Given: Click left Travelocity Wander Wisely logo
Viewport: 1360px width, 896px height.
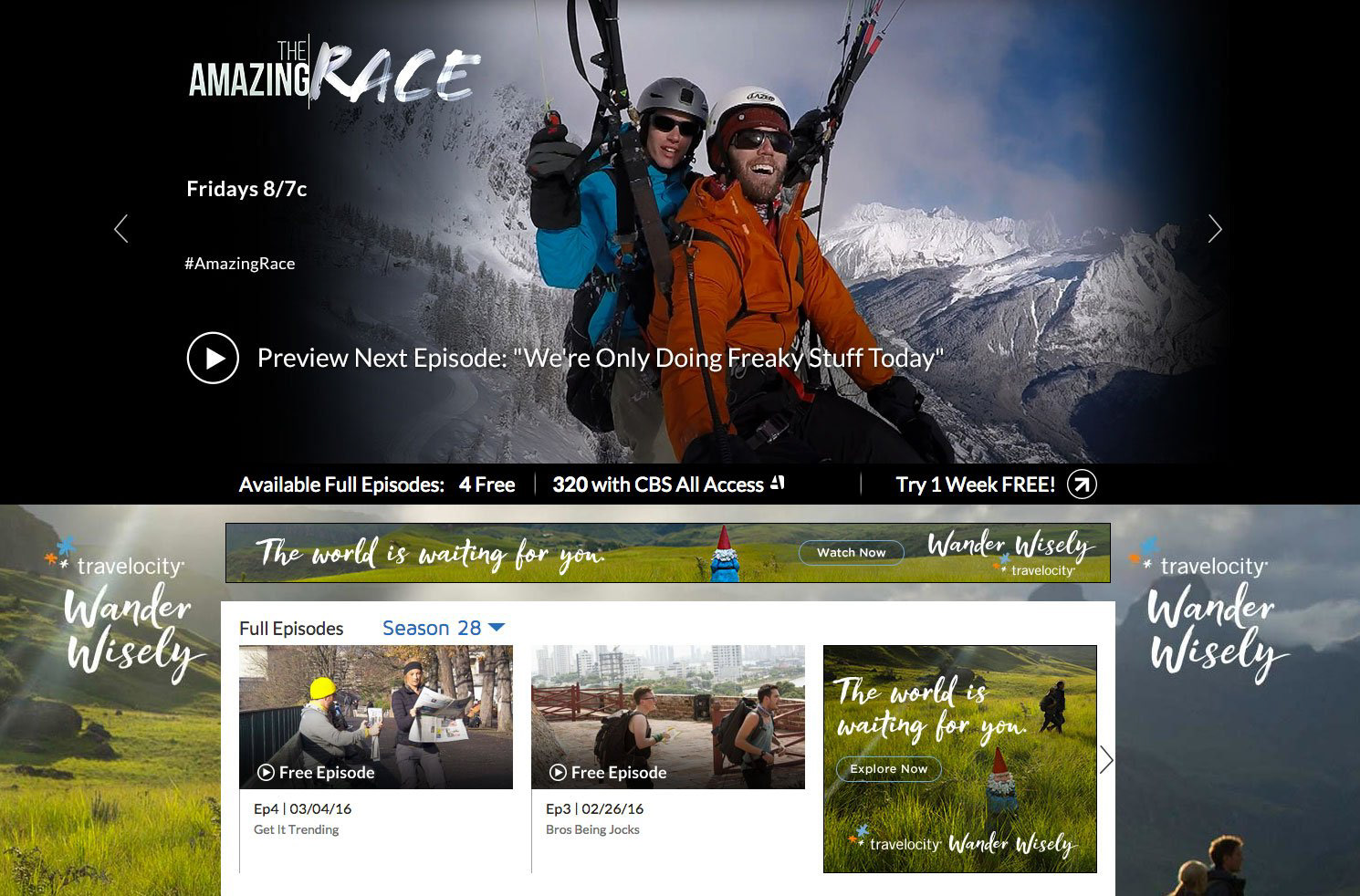Looking at the screenshot, I should (x=123, y=611).
